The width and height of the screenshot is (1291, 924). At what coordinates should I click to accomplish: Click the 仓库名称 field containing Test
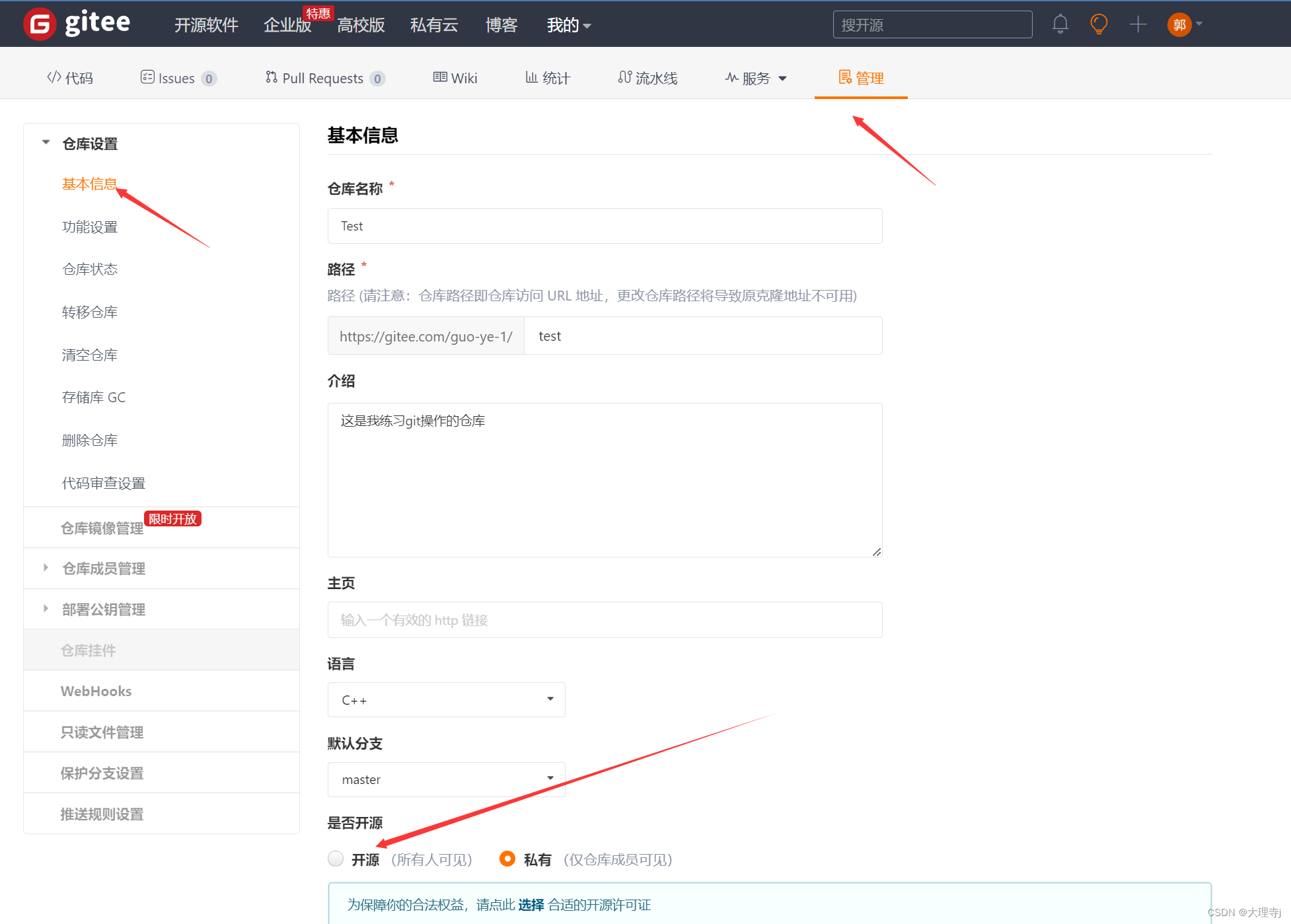[605, 226]
